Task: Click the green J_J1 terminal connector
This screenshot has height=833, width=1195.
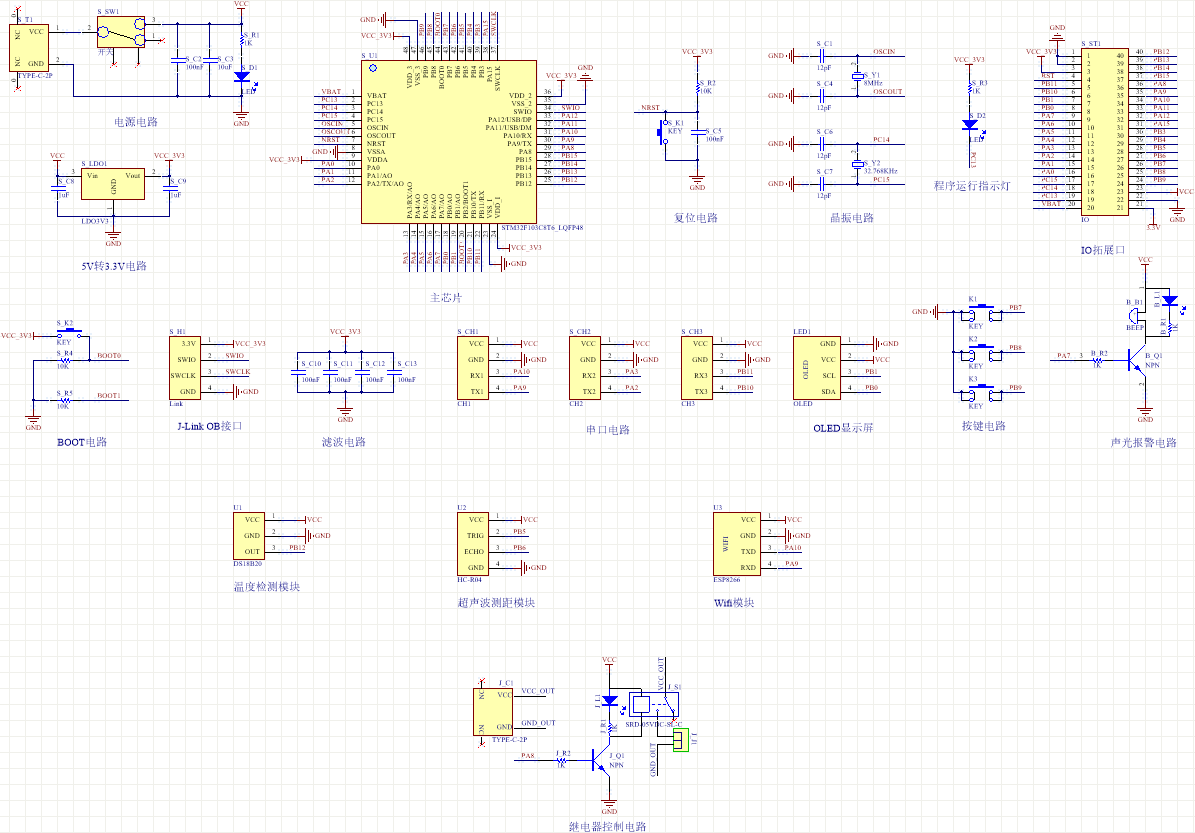Action: [x=681, y=740]
